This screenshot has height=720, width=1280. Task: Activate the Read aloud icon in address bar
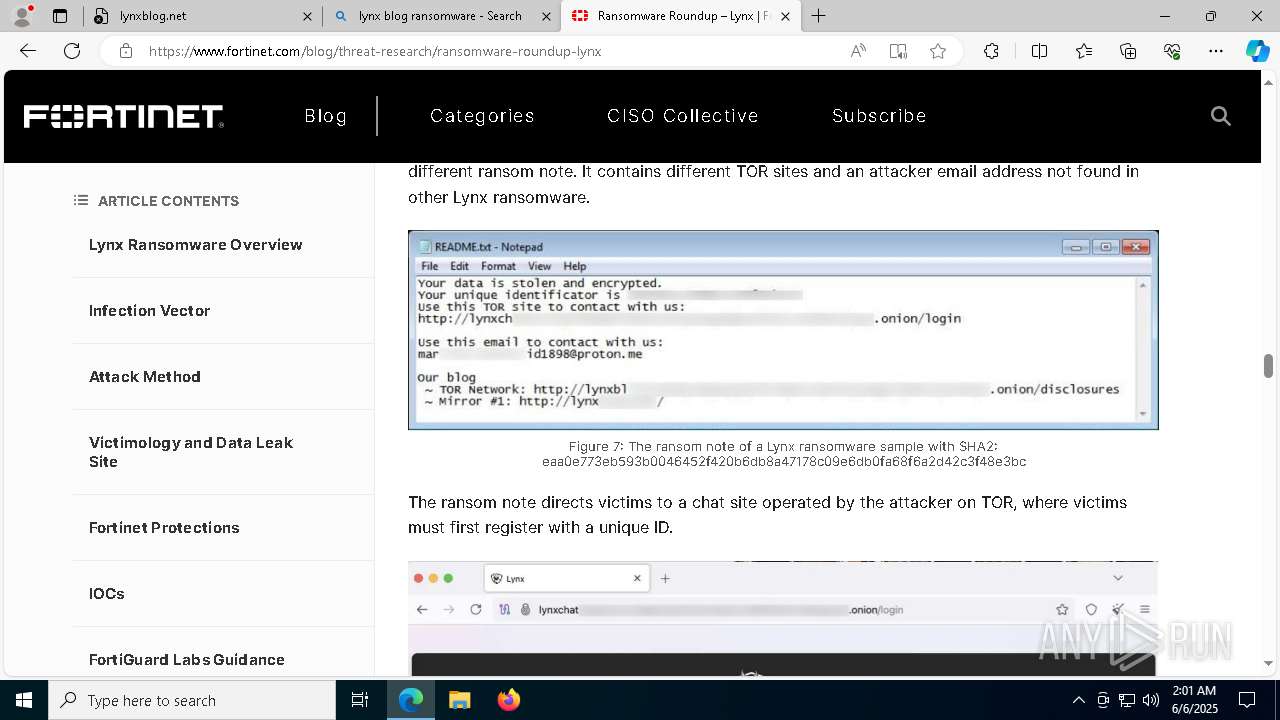858,51
